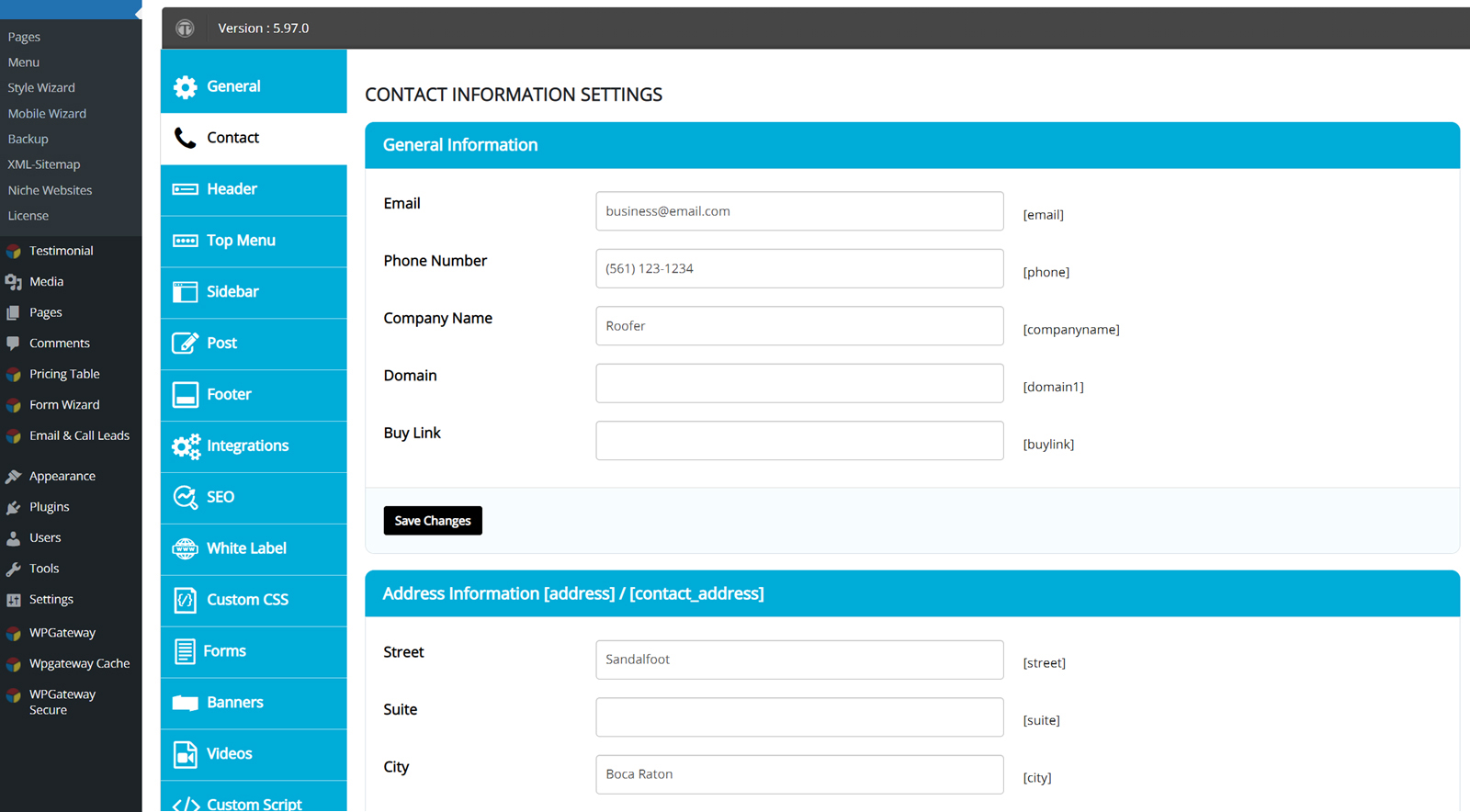The image size is (1470, 812).
Task: Open the Top Menu settings tab
Action: [241, 241]
